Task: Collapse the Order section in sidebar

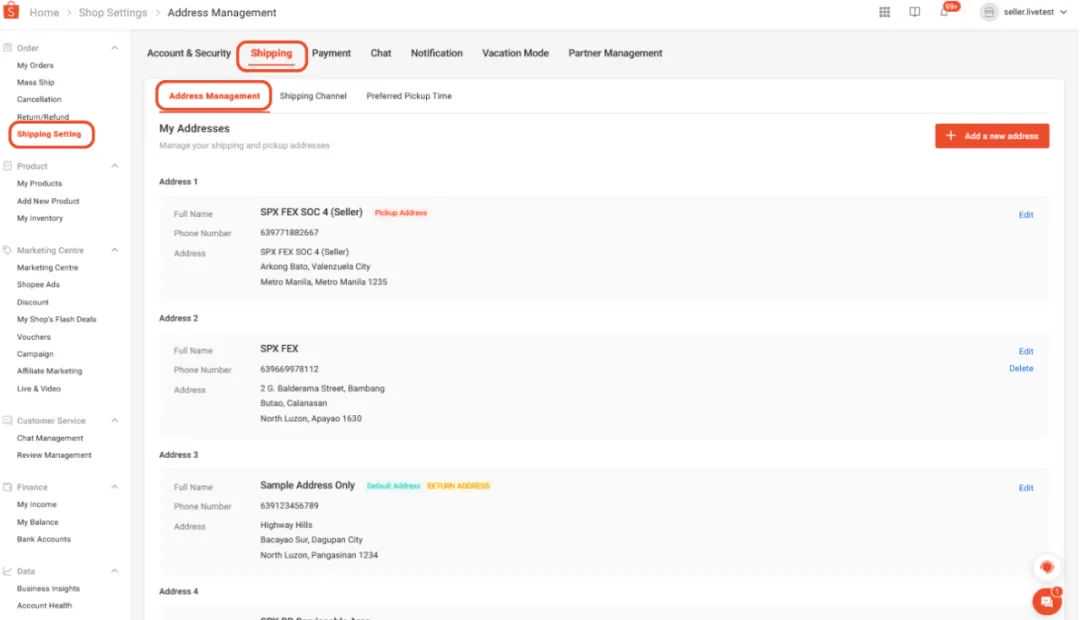Action: tap(112, 47)
